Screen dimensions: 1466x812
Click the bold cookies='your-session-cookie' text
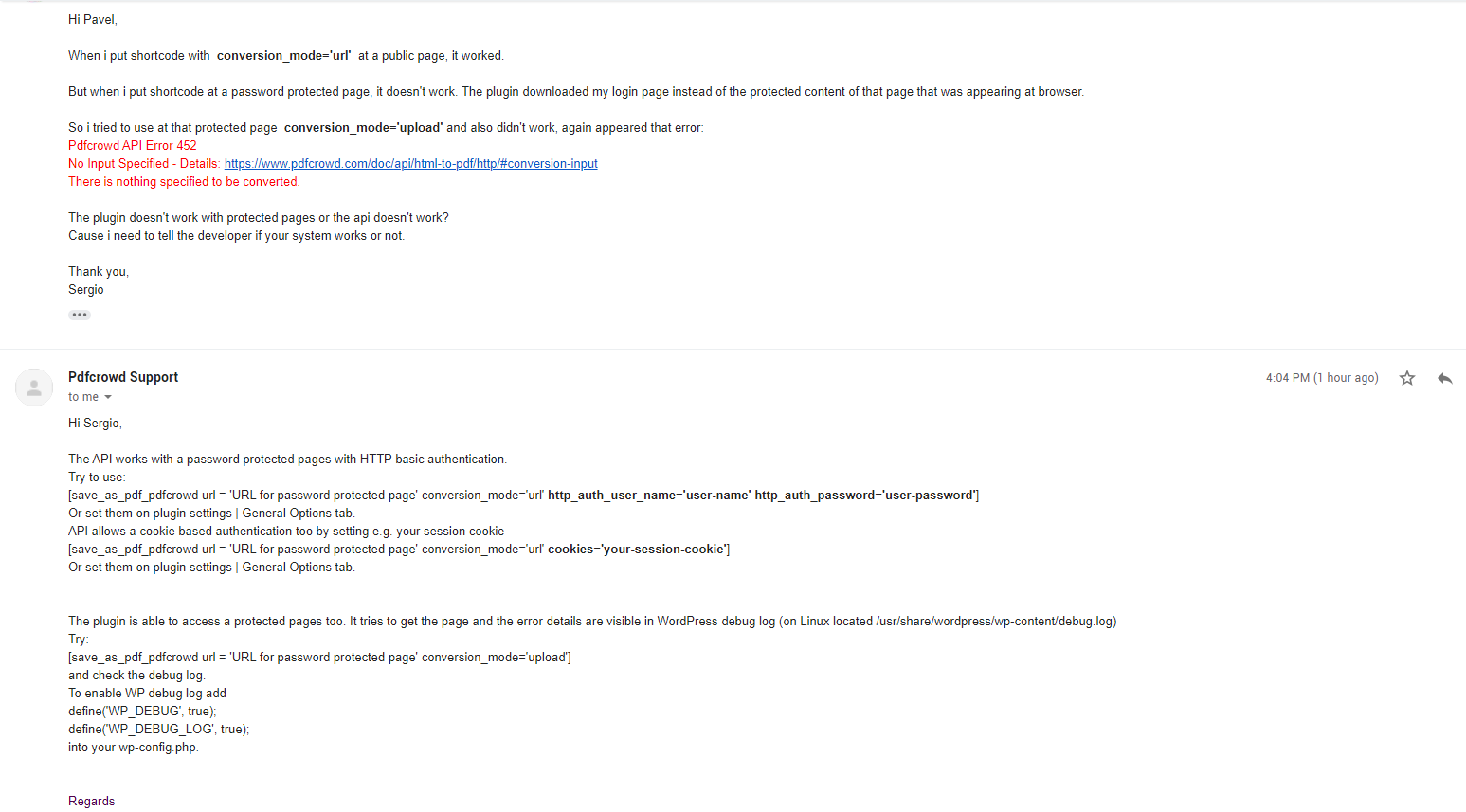coord(638,550)
